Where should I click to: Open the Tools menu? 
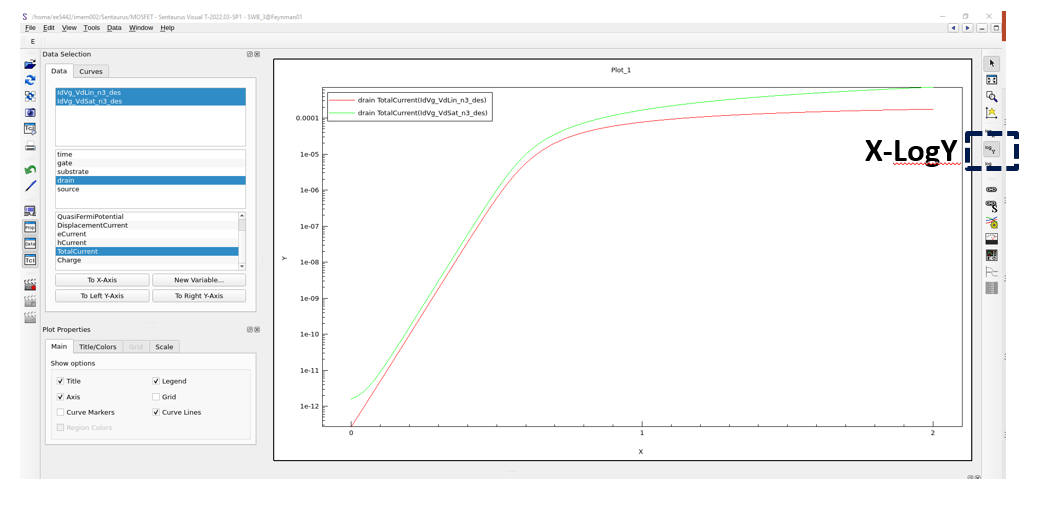91,28
